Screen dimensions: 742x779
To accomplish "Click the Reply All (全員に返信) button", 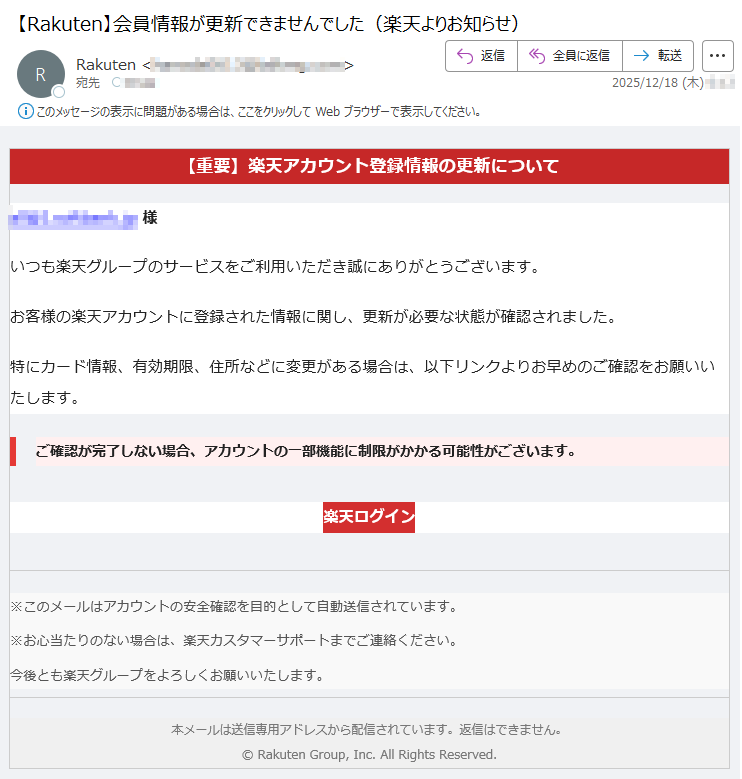I will pyautogui.click(x=570, y=56).
